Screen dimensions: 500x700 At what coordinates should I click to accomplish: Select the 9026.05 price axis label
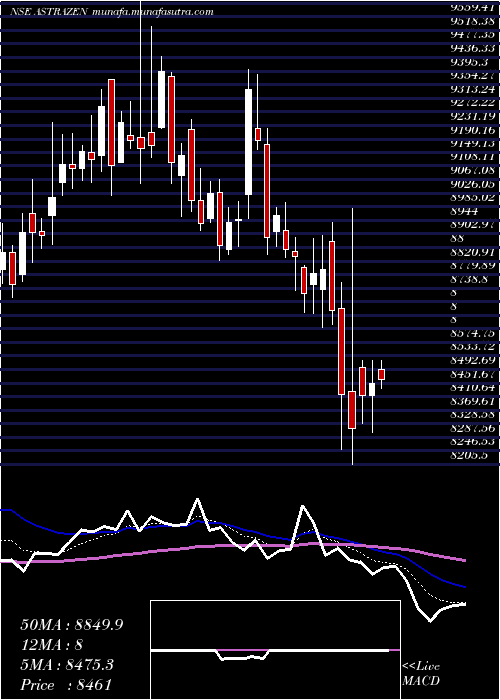coord(474,184)
